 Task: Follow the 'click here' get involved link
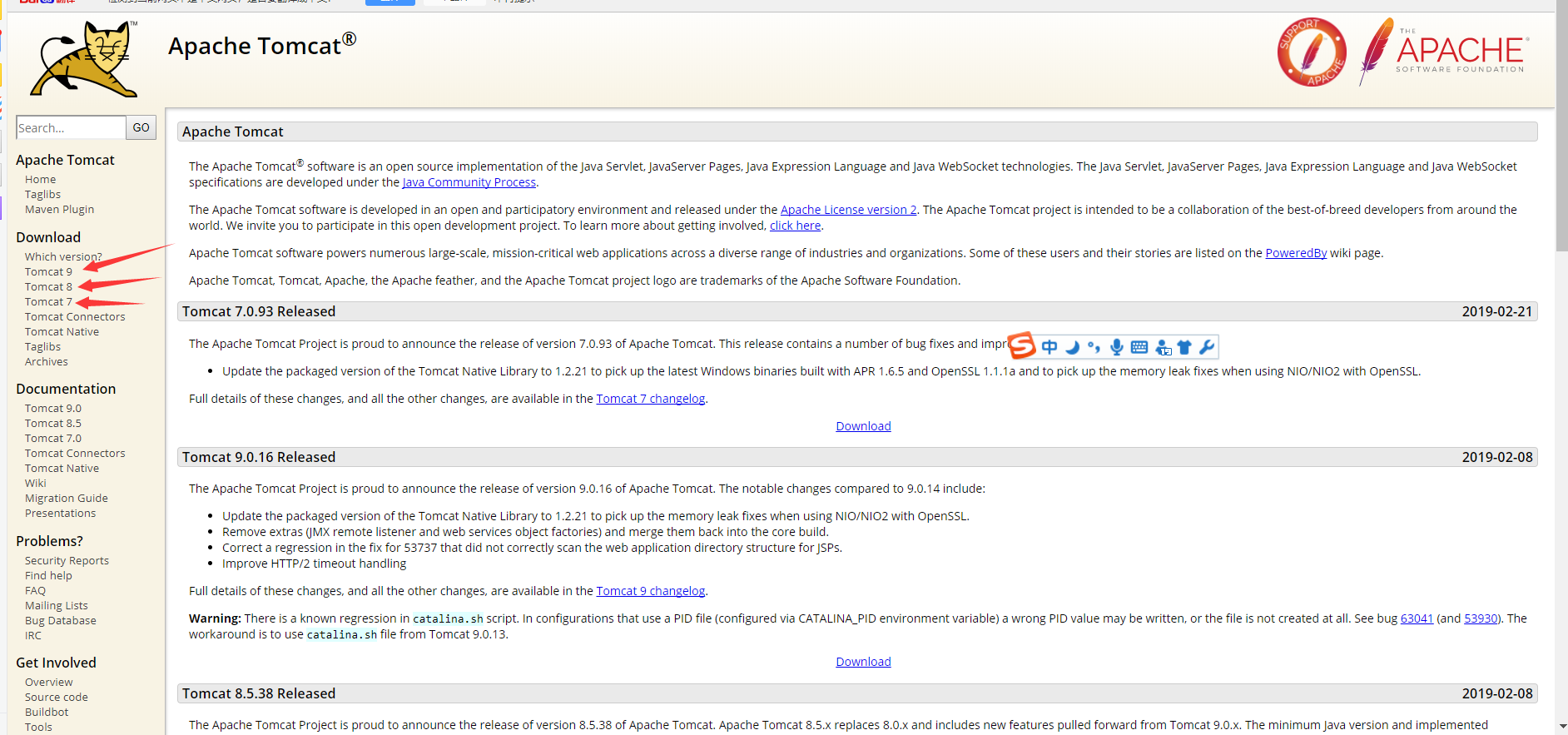pos(795,226)
